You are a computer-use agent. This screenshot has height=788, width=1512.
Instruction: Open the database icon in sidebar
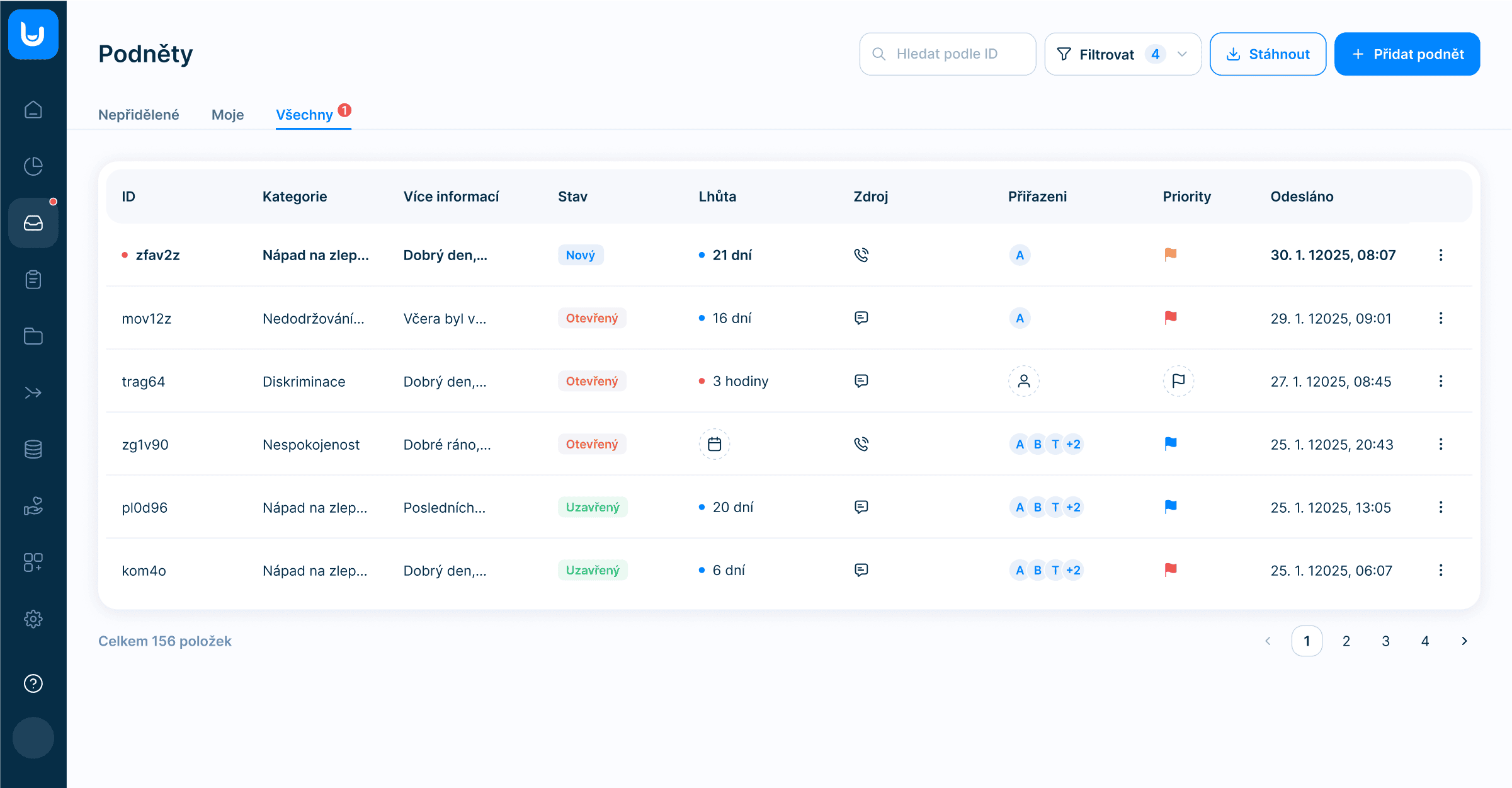point(33,449)
